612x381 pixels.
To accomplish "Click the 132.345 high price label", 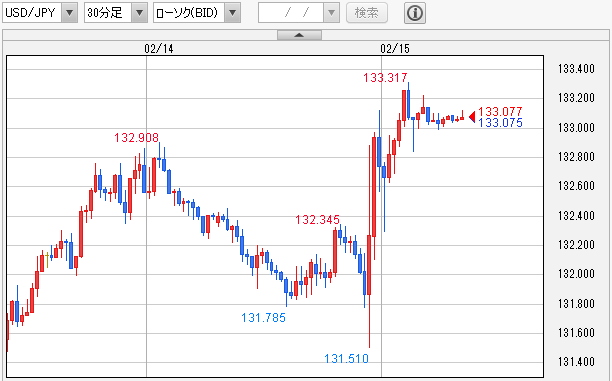I will [x=317, y=220].
